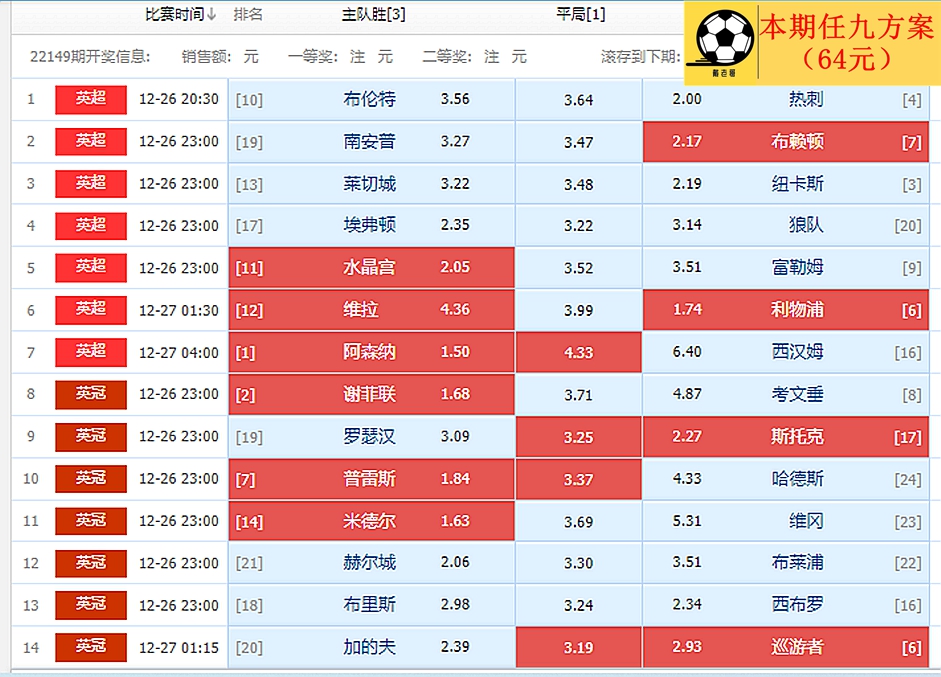The height and width of the screenshot is (677, 941).
Task: Click the 主队胜[3] column header
Action: (373, 14)
